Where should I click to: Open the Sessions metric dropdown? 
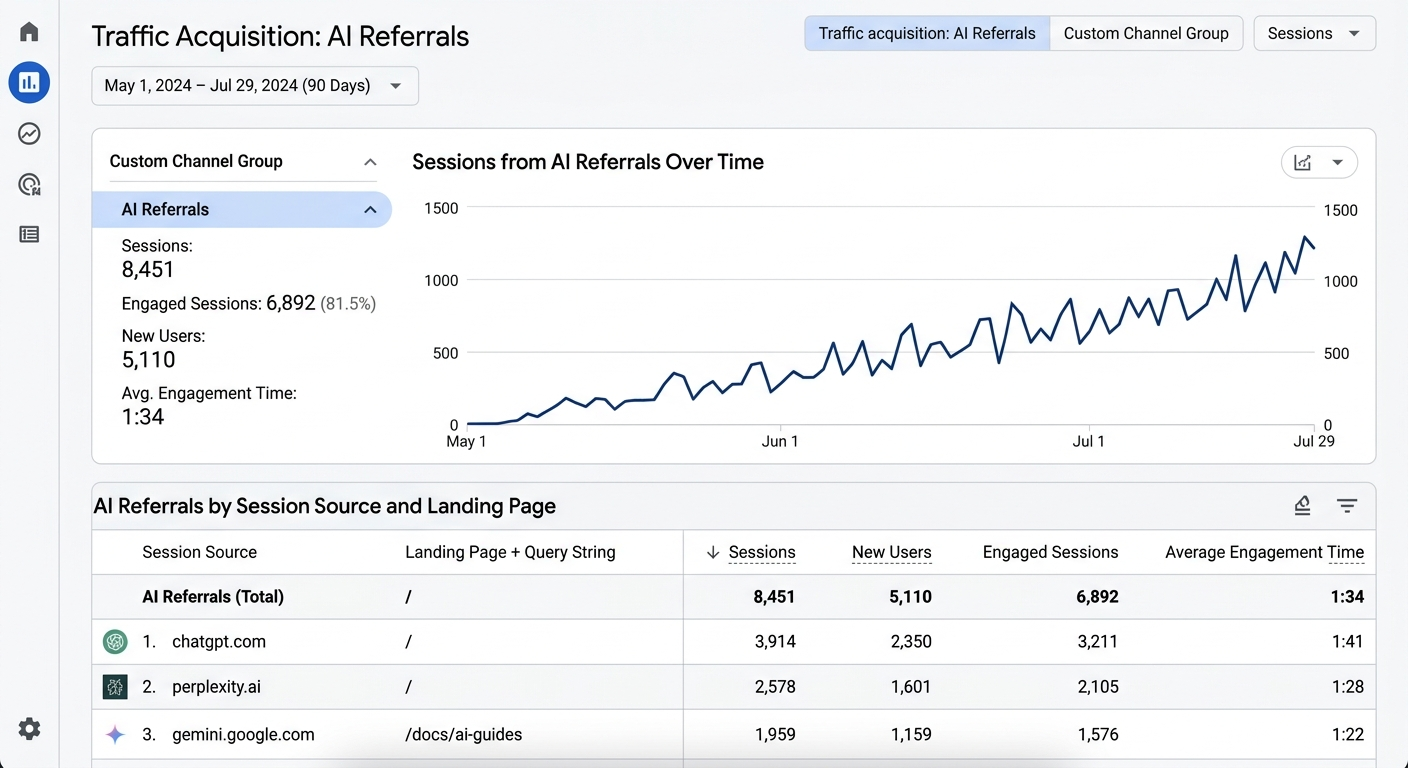tap(1314, 33)
